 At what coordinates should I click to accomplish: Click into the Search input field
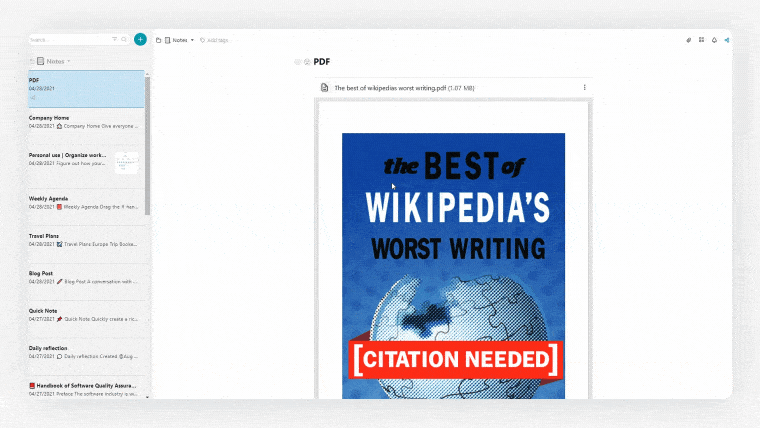69,39
